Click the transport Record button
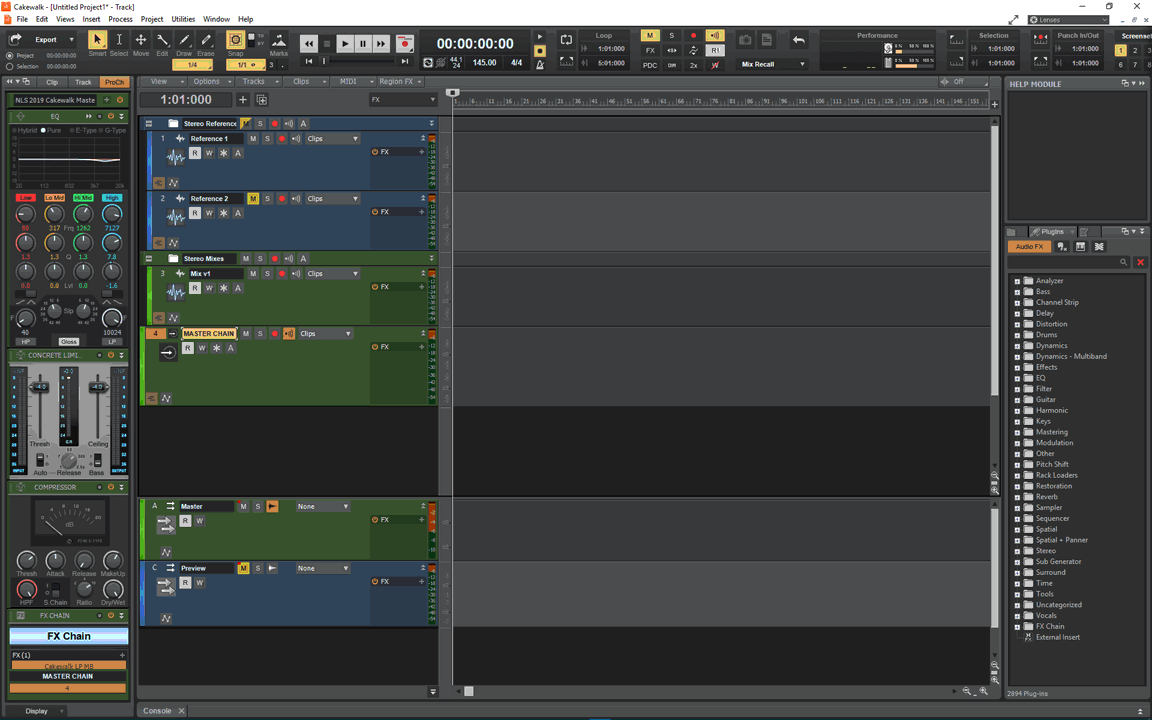The height and width of the screenshot is (720, 1152). [x=404, y=44]
